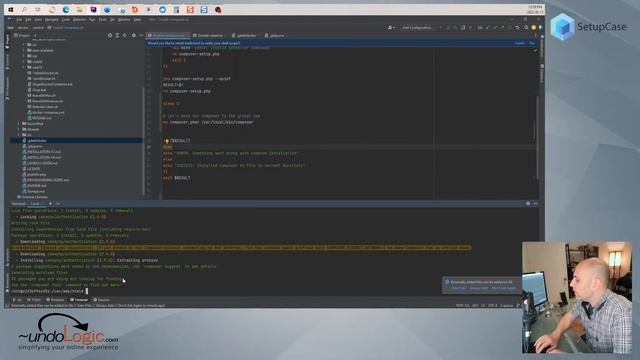Screen dimensions: 640x360
Task: Expand the launchPad folder arrow
Action: [18, 124]
